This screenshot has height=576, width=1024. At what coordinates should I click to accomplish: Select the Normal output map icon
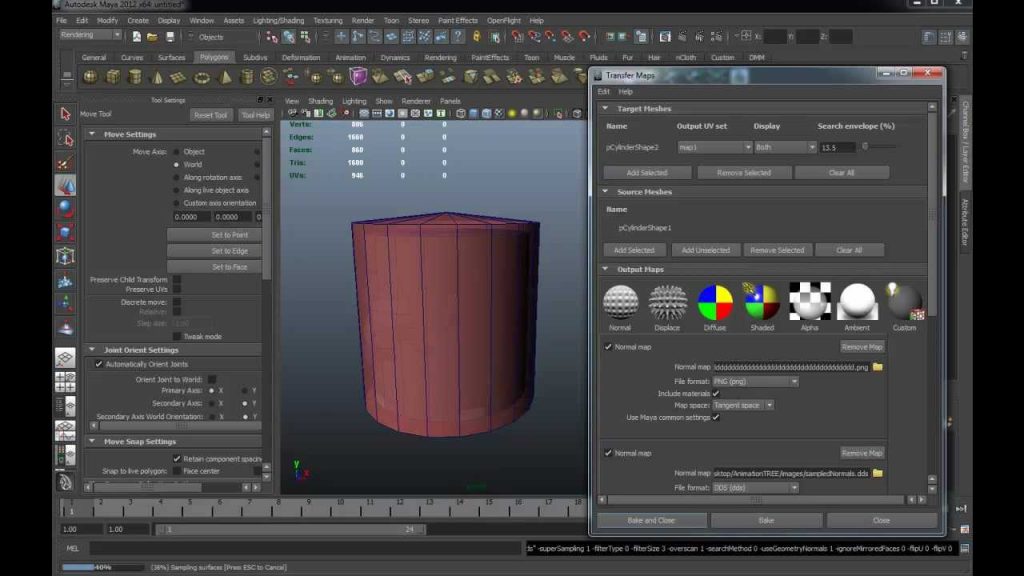click(x=620, y=301)
